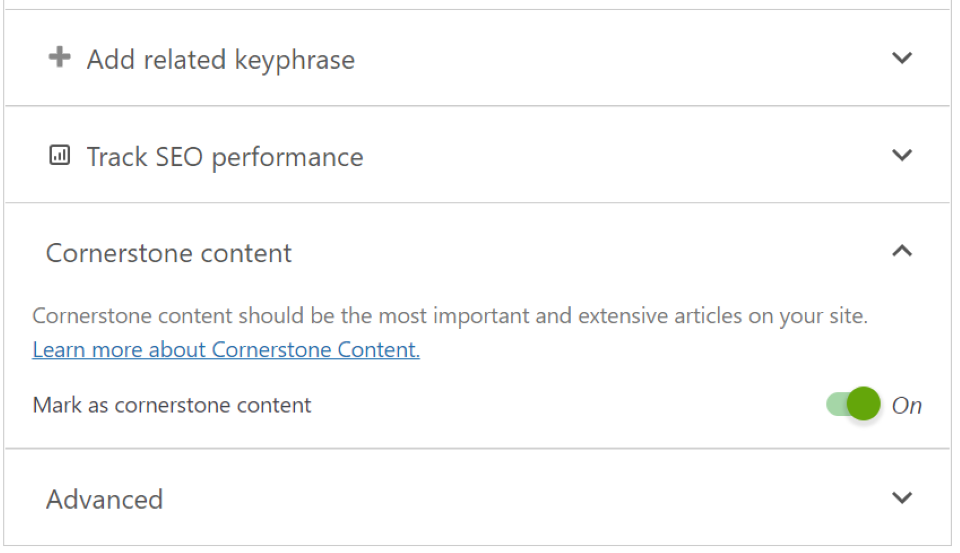
Task: Click the 'Advanced' heading text
Action: click(104, 499)
